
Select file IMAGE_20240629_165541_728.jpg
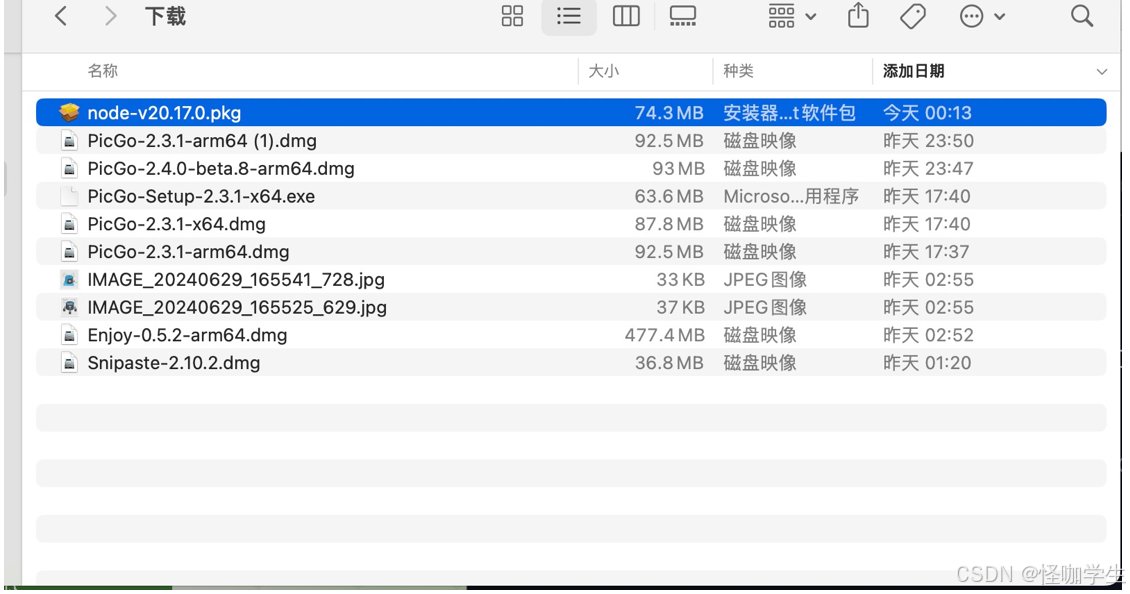tap(236, 280)
